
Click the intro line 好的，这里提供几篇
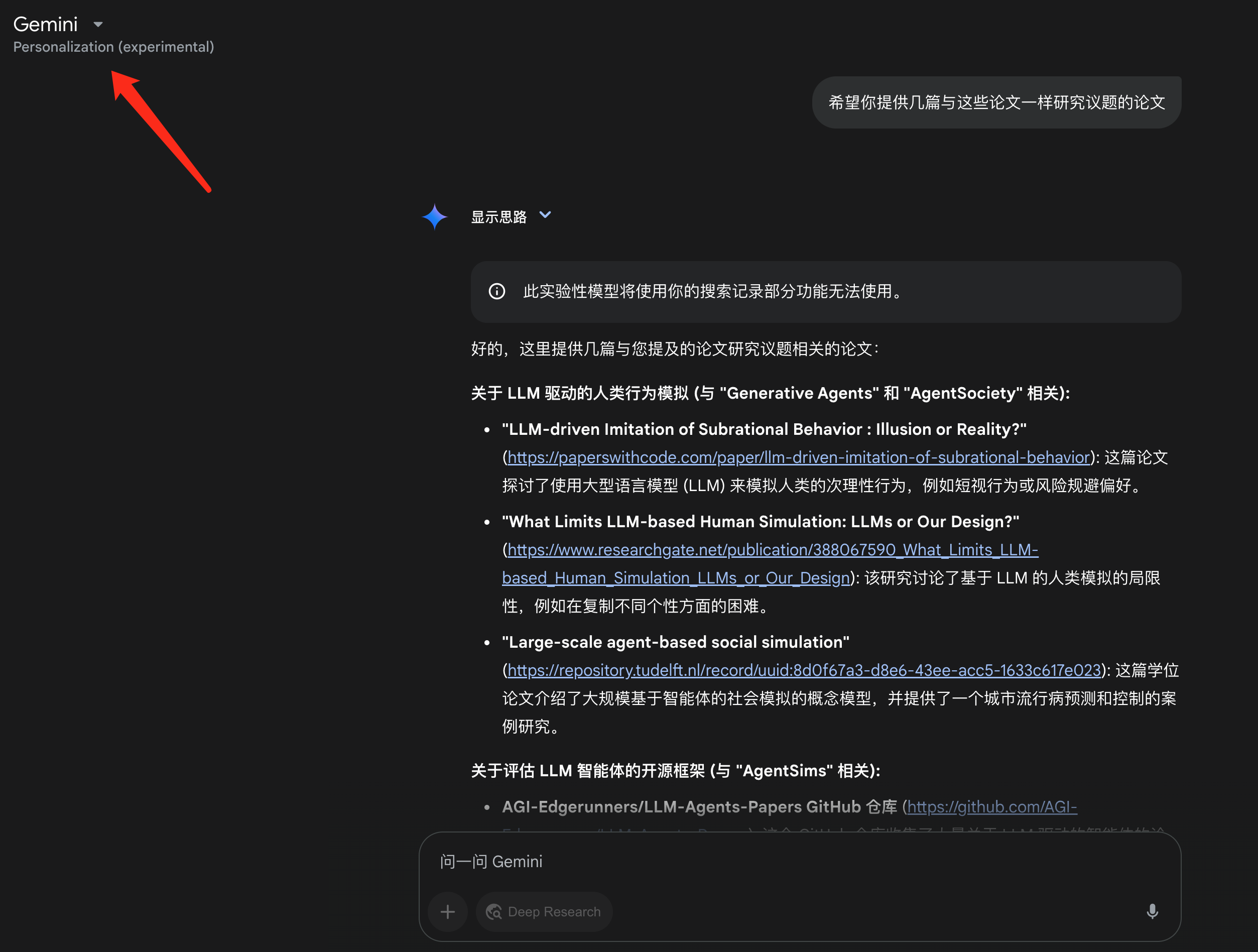pos(675,348)
